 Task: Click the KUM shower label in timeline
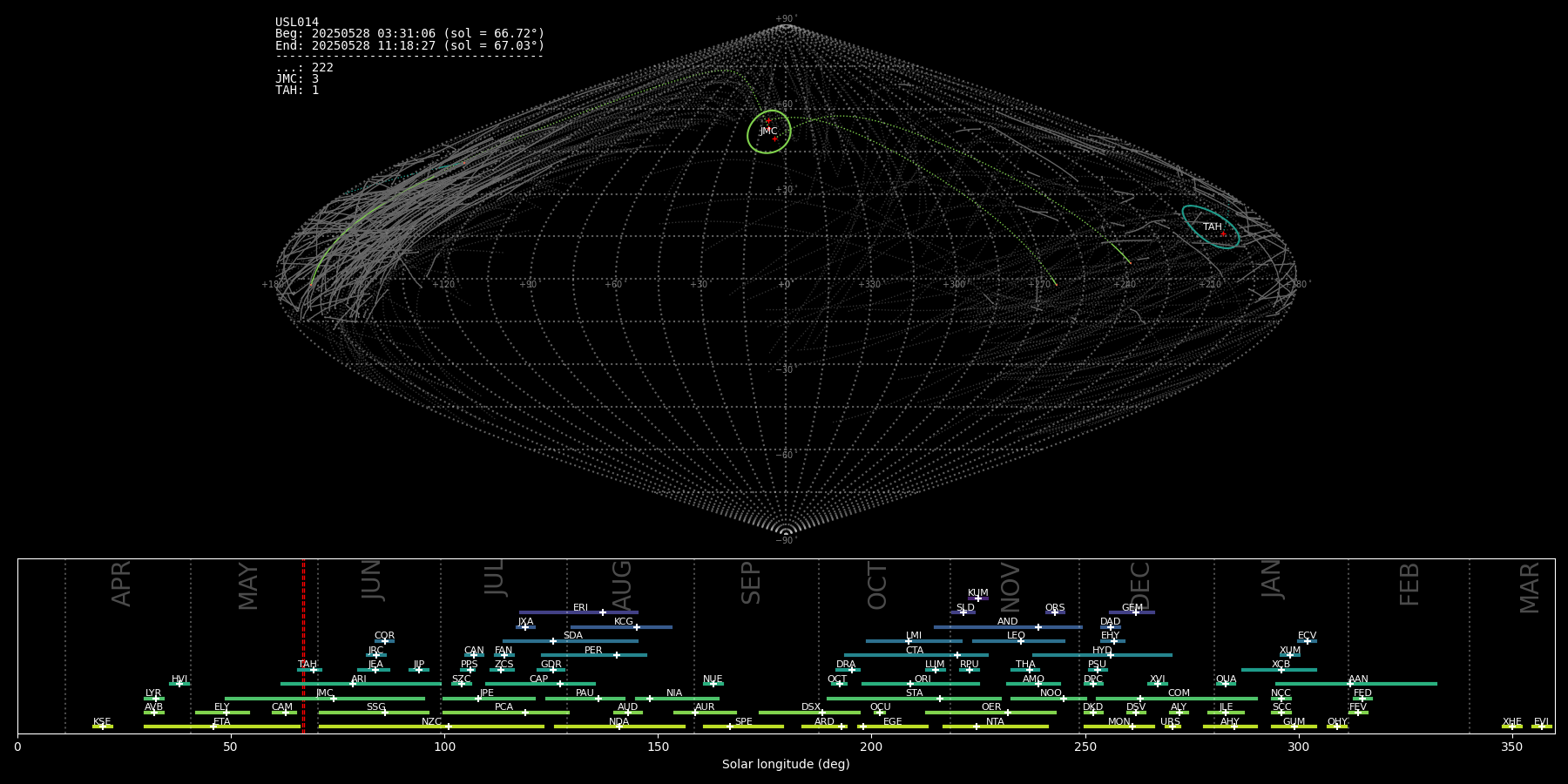978,593
